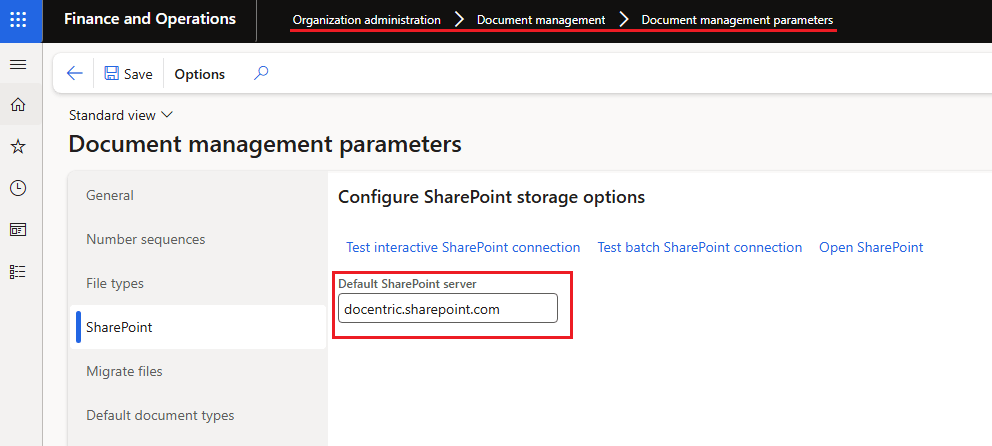Open Recent clock icon in sidebar
The image size is (992, 446).
click(x=18, y=188)
